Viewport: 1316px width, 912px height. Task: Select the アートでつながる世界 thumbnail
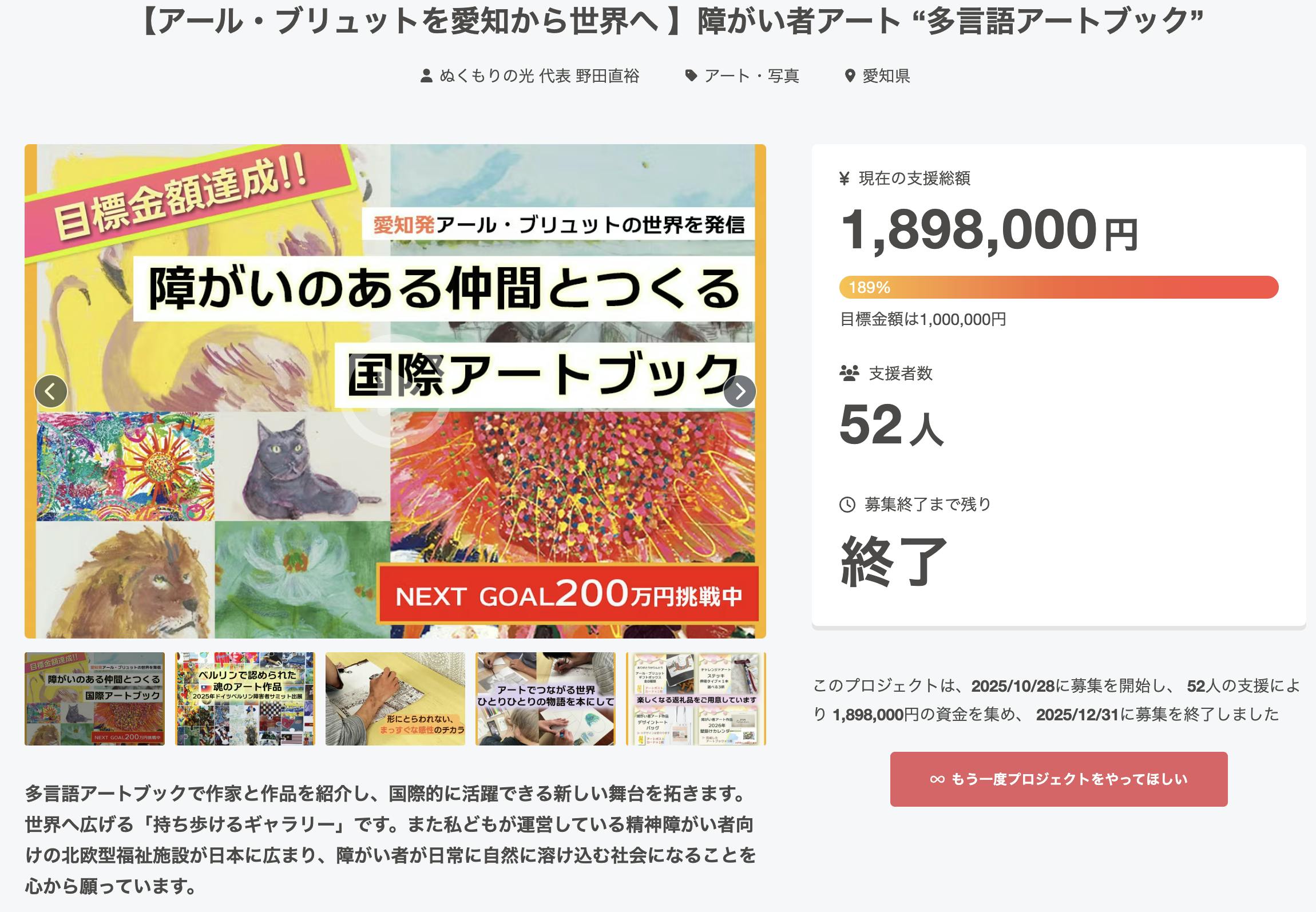click(545, 699)
